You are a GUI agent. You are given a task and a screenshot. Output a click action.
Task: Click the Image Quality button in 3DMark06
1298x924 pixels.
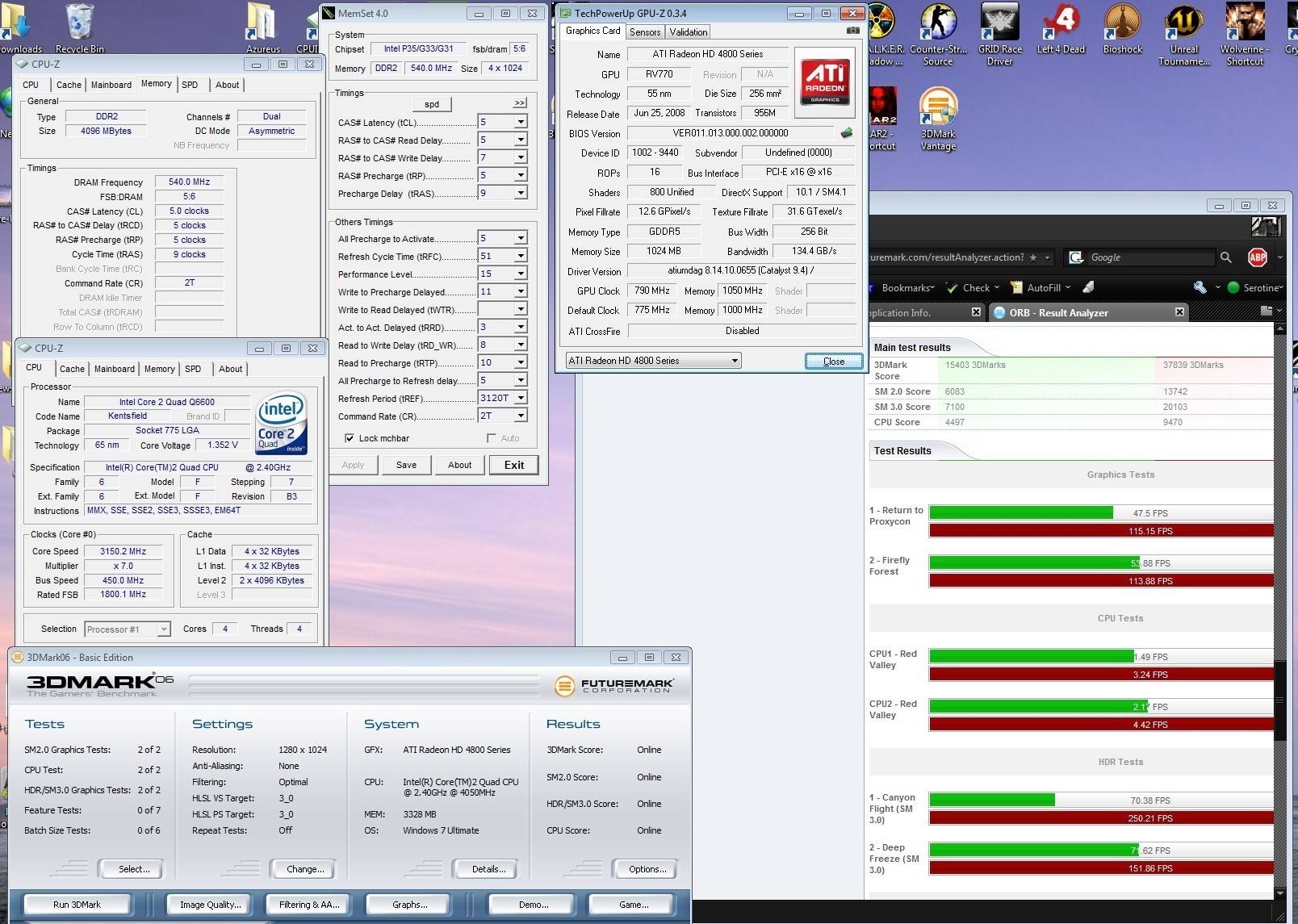coord(211,905)
